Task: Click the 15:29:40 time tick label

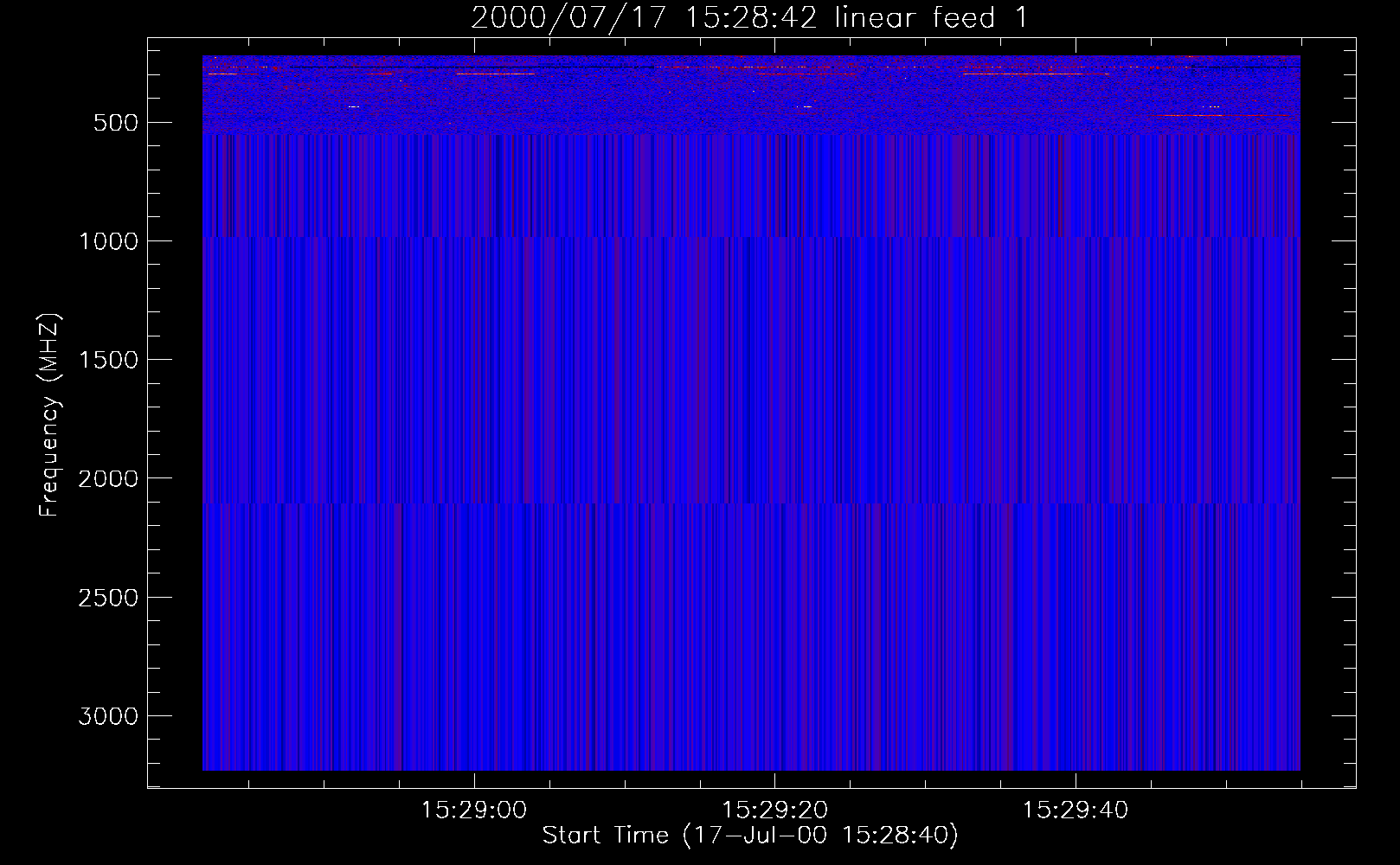Action: pos(1076,811)
